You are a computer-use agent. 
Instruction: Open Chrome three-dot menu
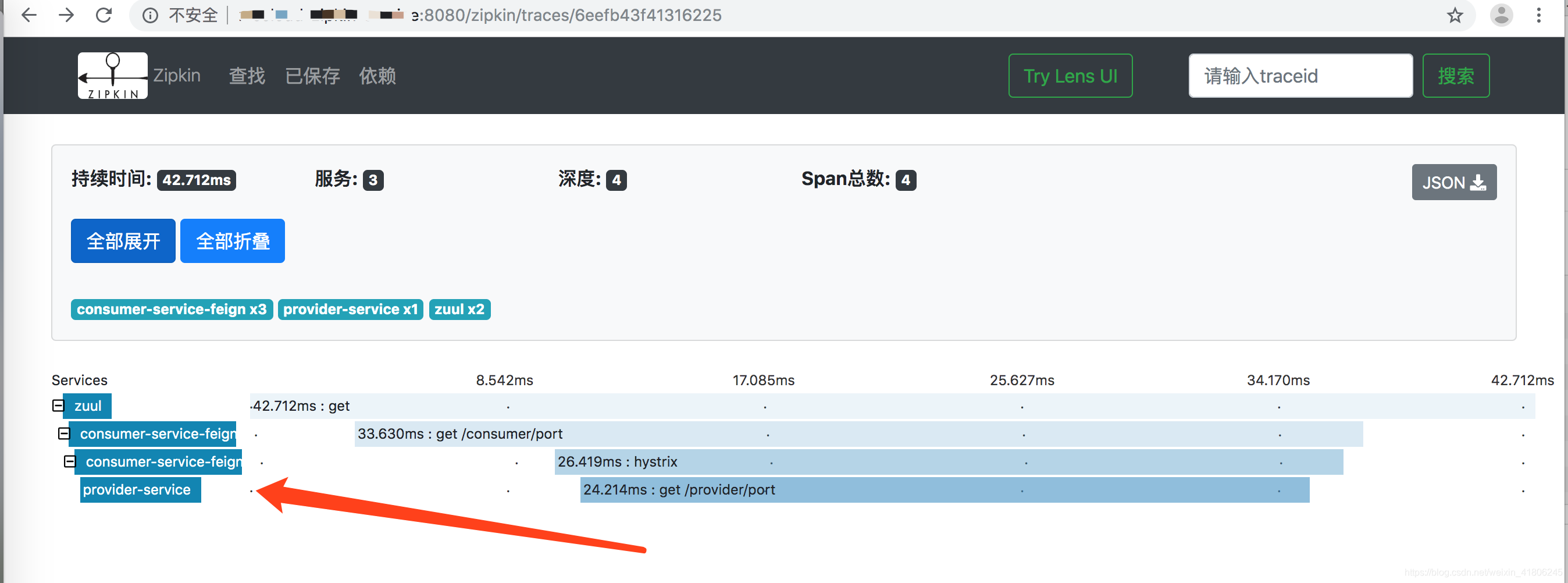tap(1539, 15)
